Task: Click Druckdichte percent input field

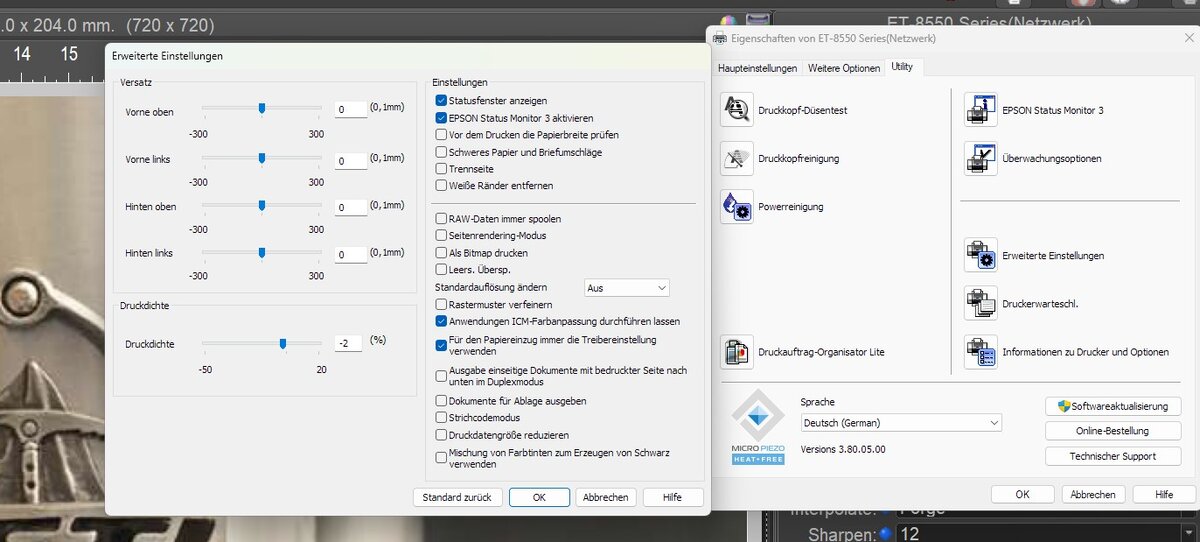Action: tap(350, 343)
